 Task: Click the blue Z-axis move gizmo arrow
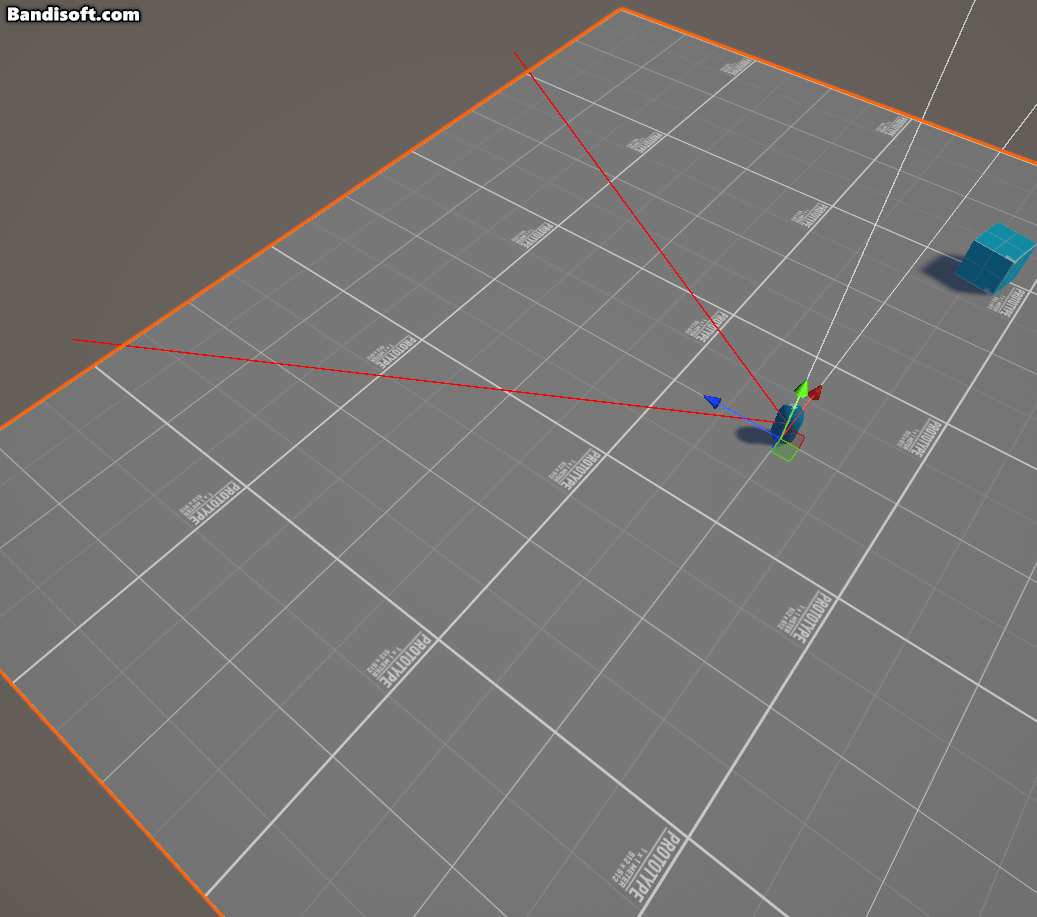[712, 401]
